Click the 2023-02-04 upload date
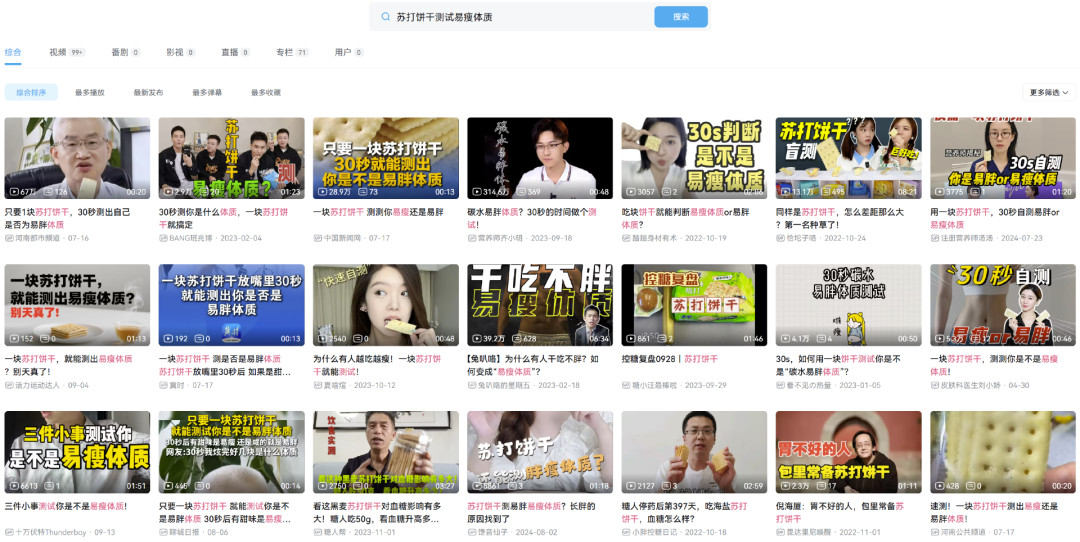1080x542 pixels. [x=243, y=238]
